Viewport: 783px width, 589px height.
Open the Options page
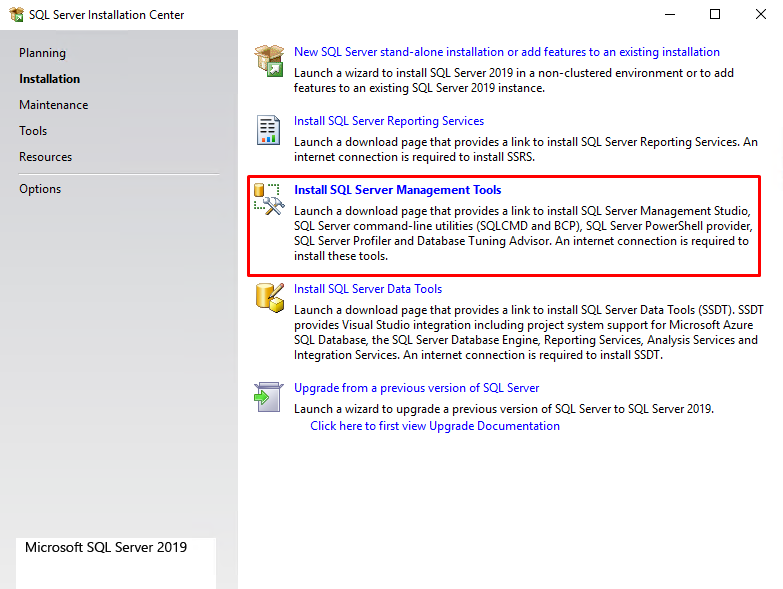40,189
